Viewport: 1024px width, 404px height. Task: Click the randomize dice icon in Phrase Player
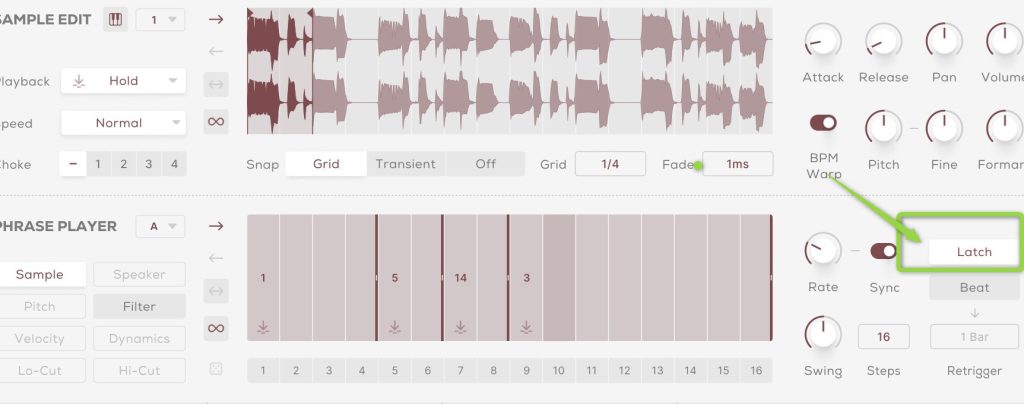point(216,369)
